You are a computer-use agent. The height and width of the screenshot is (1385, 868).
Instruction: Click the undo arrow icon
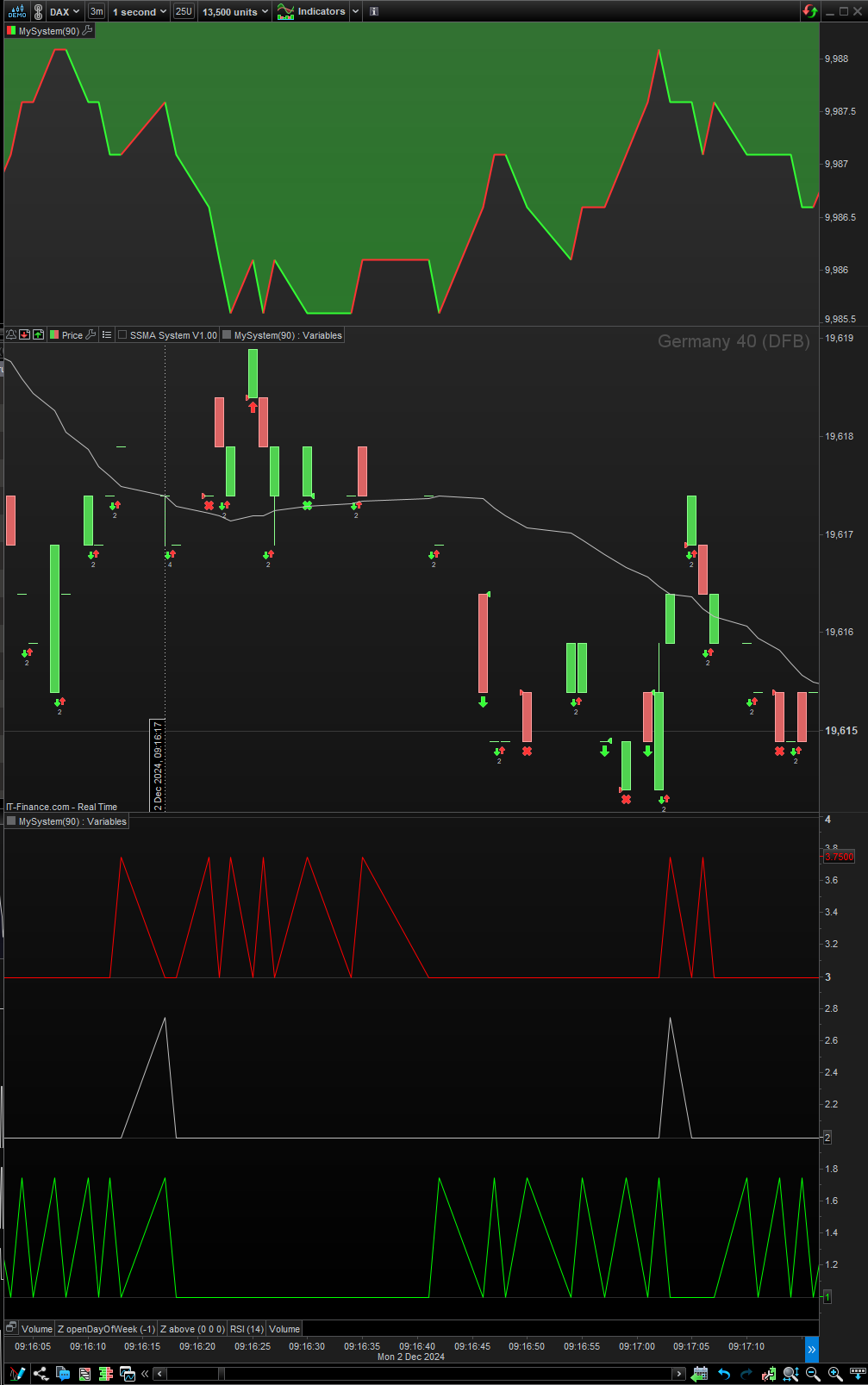pyautogui.click(x=724, y=1374)
